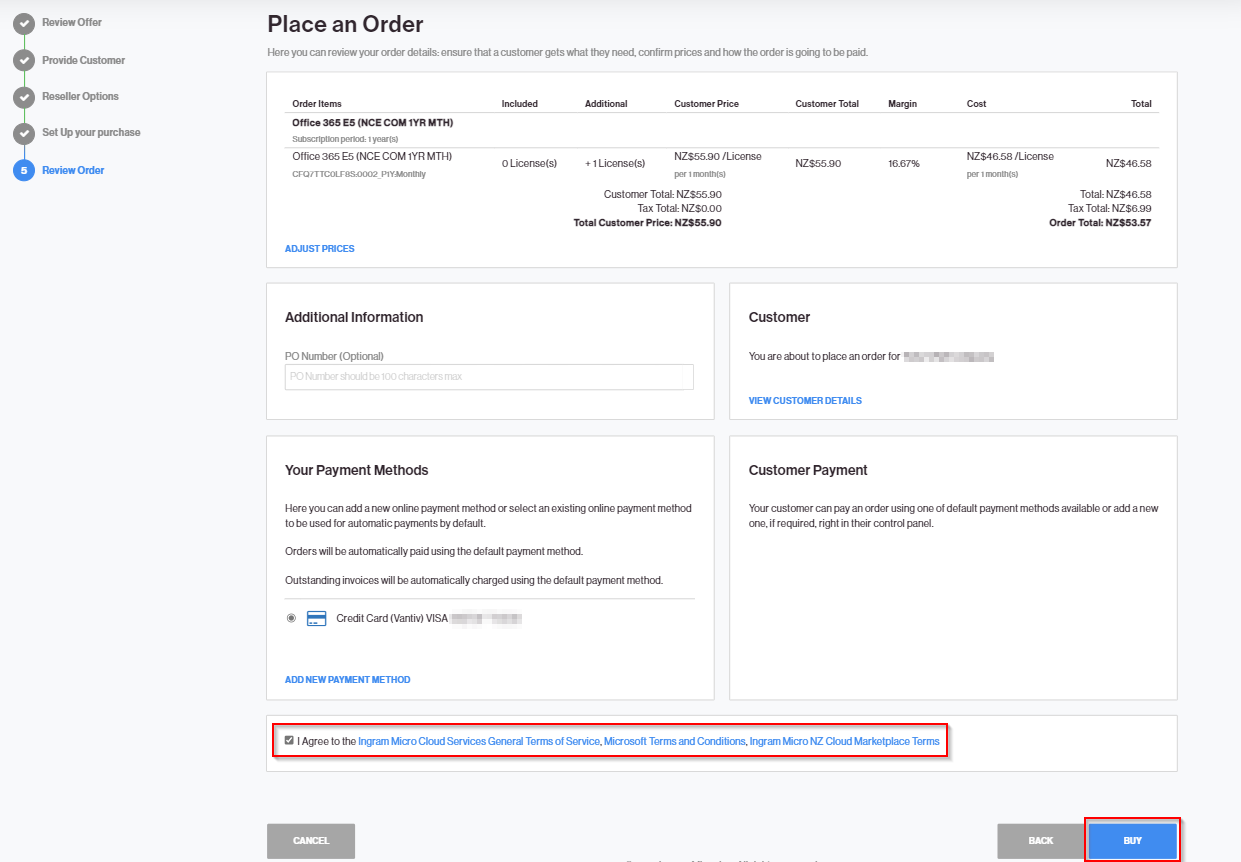1241x862 pixels.
Task: Go to the Set Up your purchase step
Action: [91, 132]
